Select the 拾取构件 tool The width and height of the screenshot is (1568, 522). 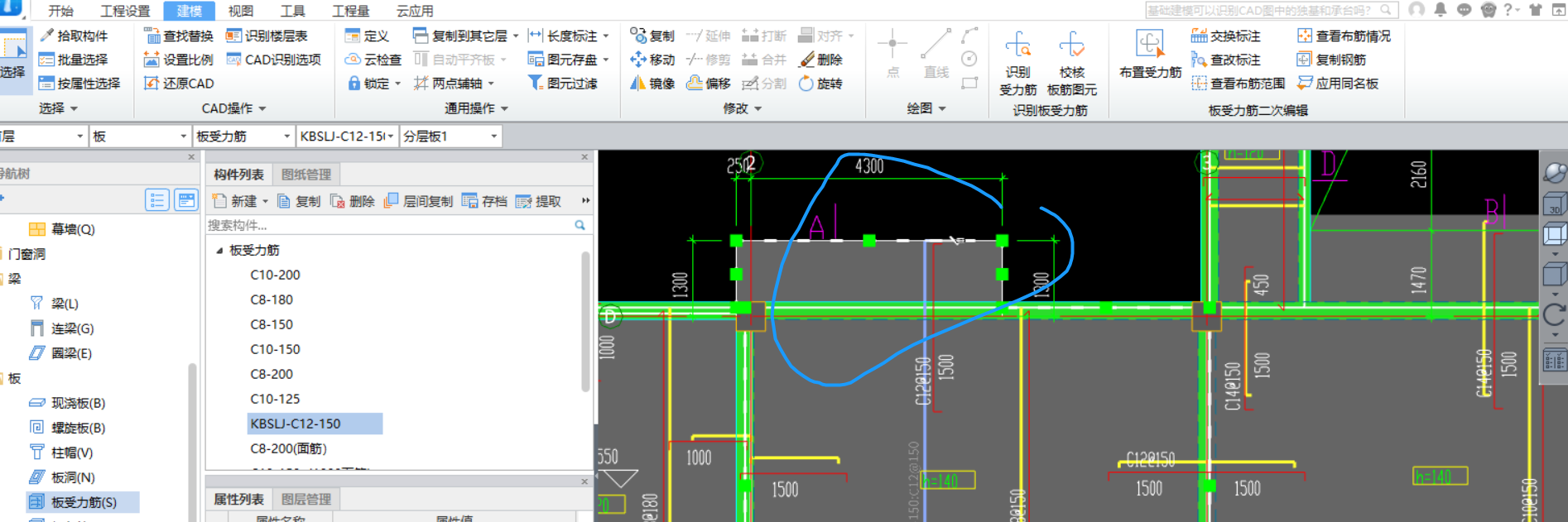coord(74,36)
